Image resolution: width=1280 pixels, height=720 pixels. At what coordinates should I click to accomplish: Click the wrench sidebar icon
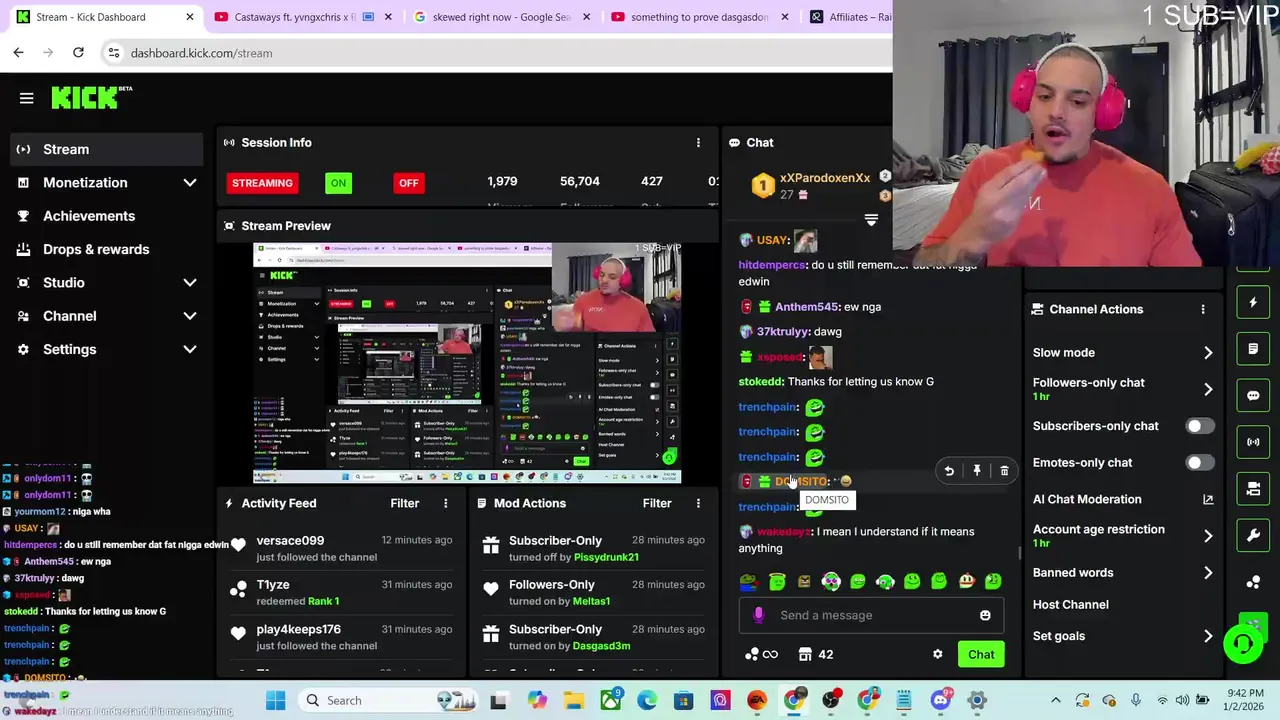tap(1253, 535)
